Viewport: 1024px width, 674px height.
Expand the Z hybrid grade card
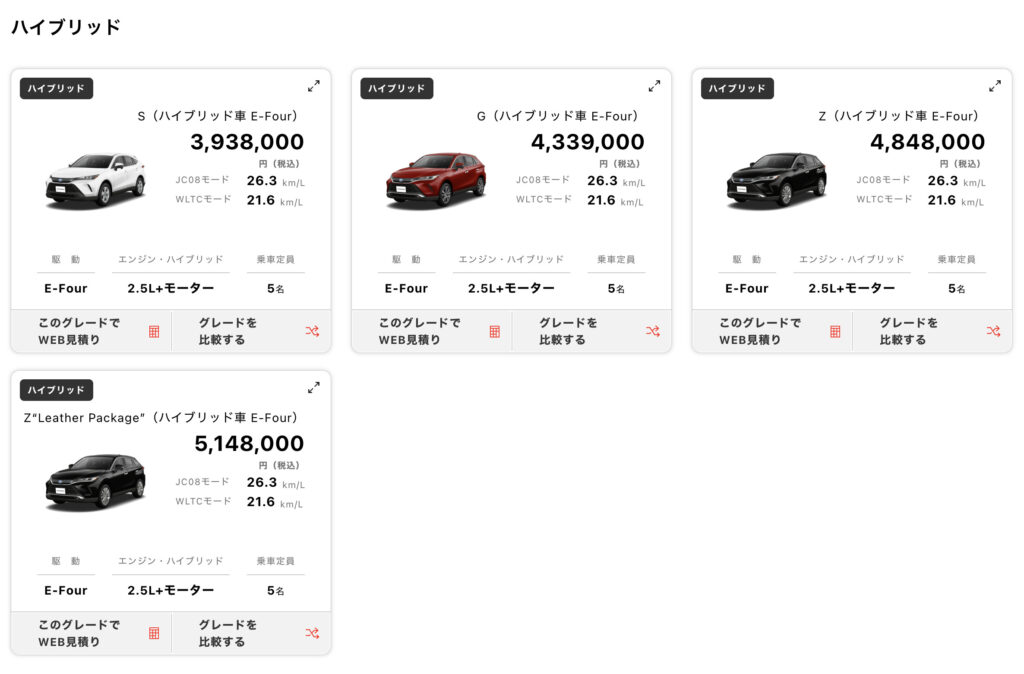tap(995, 86)
